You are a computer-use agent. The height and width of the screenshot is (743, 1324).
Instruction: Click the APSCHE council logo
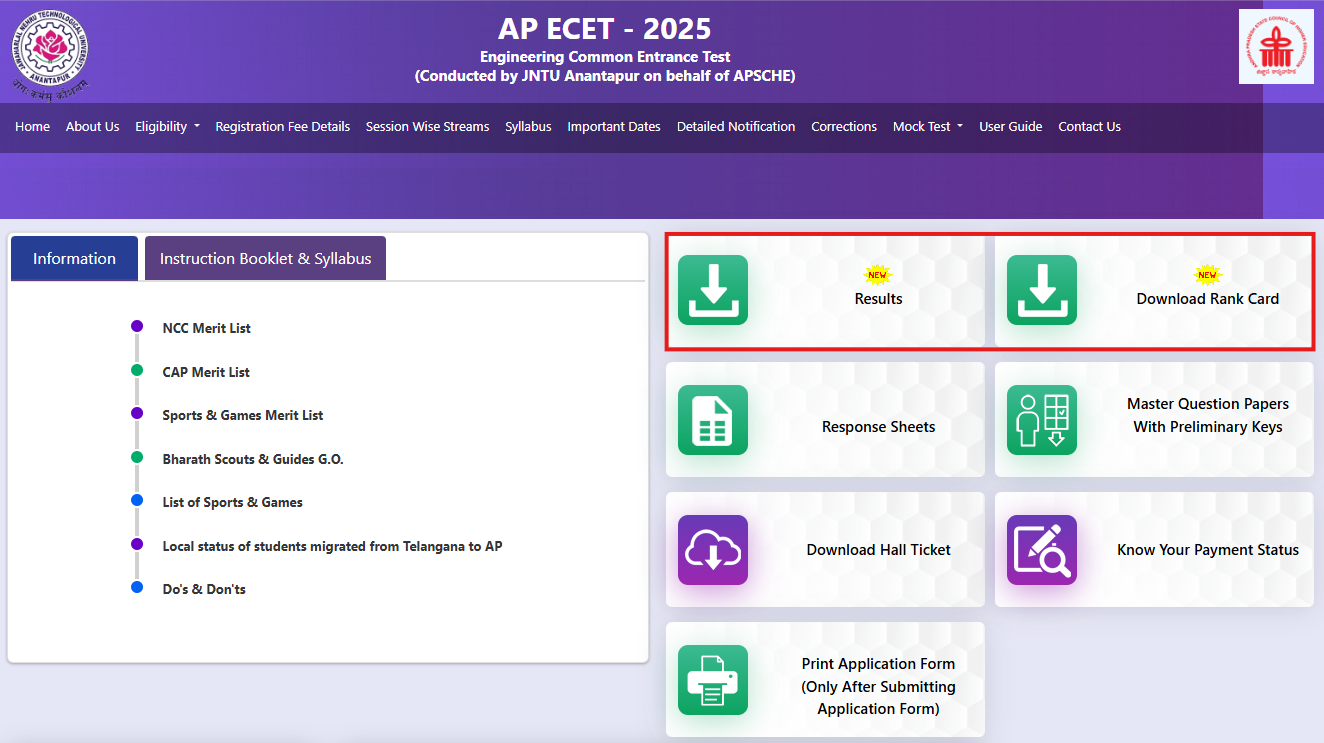coord(1276,46)
